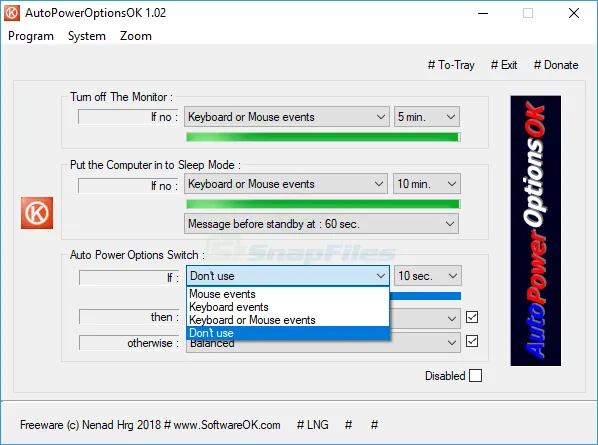This screenshot has width=598, height=445.
Task: Collapse the open 'Don't use' combo box
Action: pyautogui.click(x=288, y=276)
